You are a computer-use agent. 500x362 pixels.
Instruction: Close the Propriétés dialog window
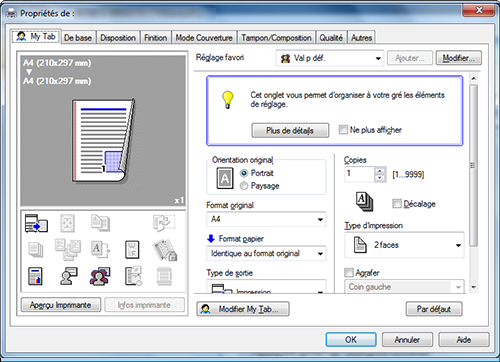pos(478,10)
